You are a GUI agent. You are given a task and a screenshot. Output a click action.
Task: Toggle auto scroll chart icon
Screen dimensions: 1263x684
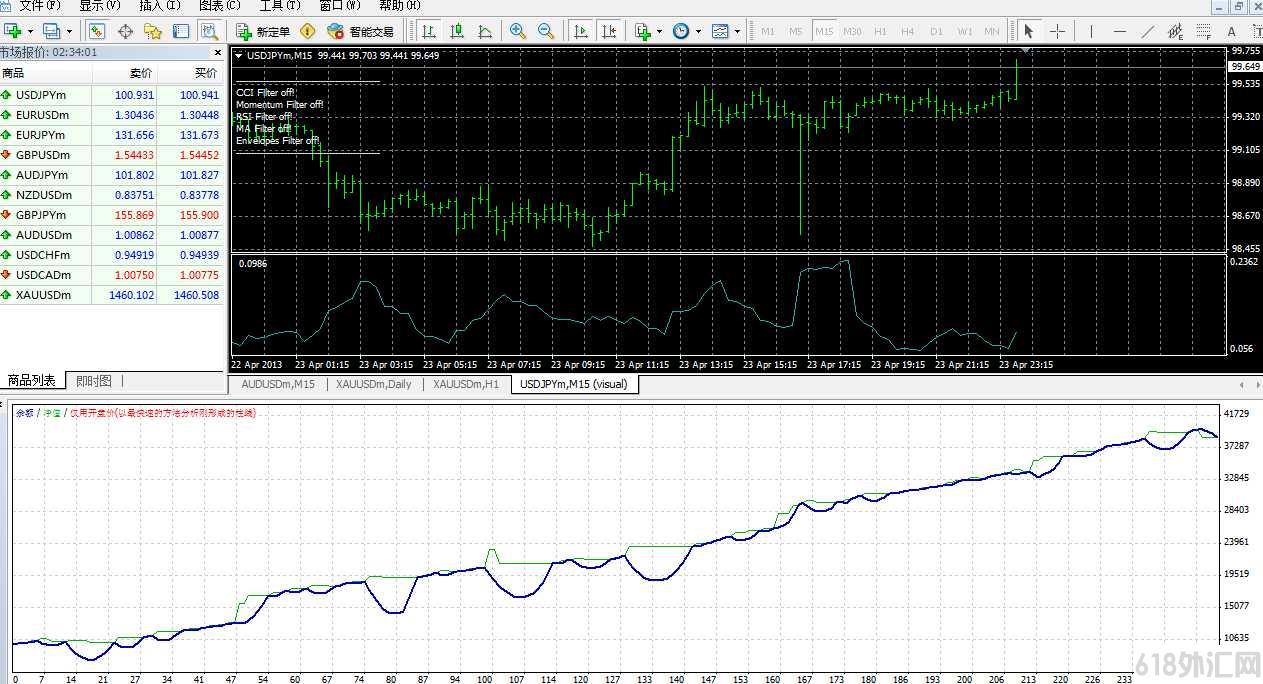581,31
